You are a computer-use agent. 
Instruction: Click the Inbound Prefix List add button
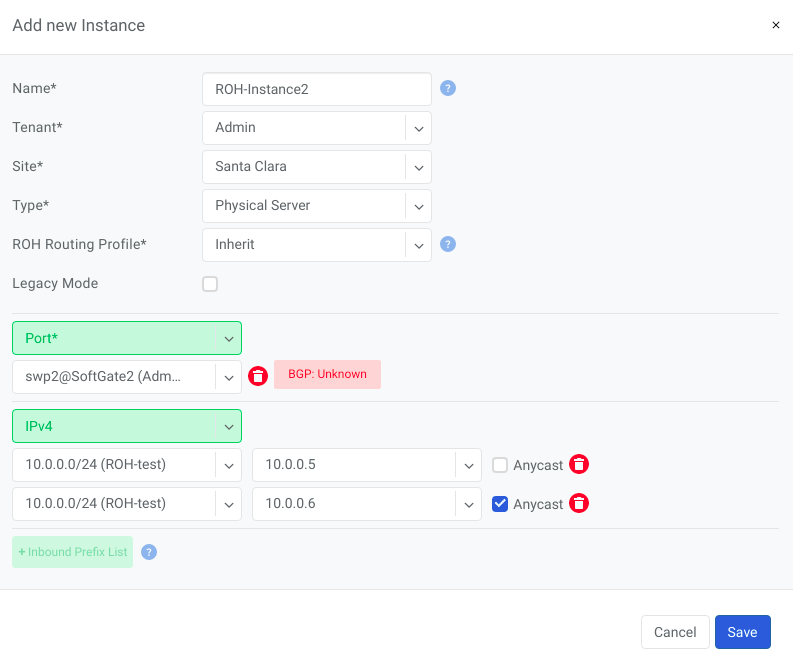pos(73,552)
